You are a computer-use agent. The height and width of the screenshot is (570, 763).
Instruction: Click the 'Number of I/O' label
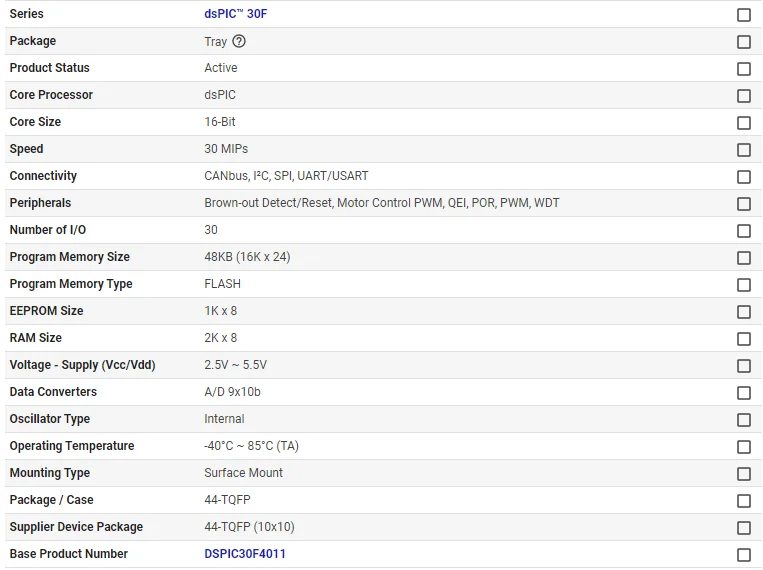(x=48, y=230)
